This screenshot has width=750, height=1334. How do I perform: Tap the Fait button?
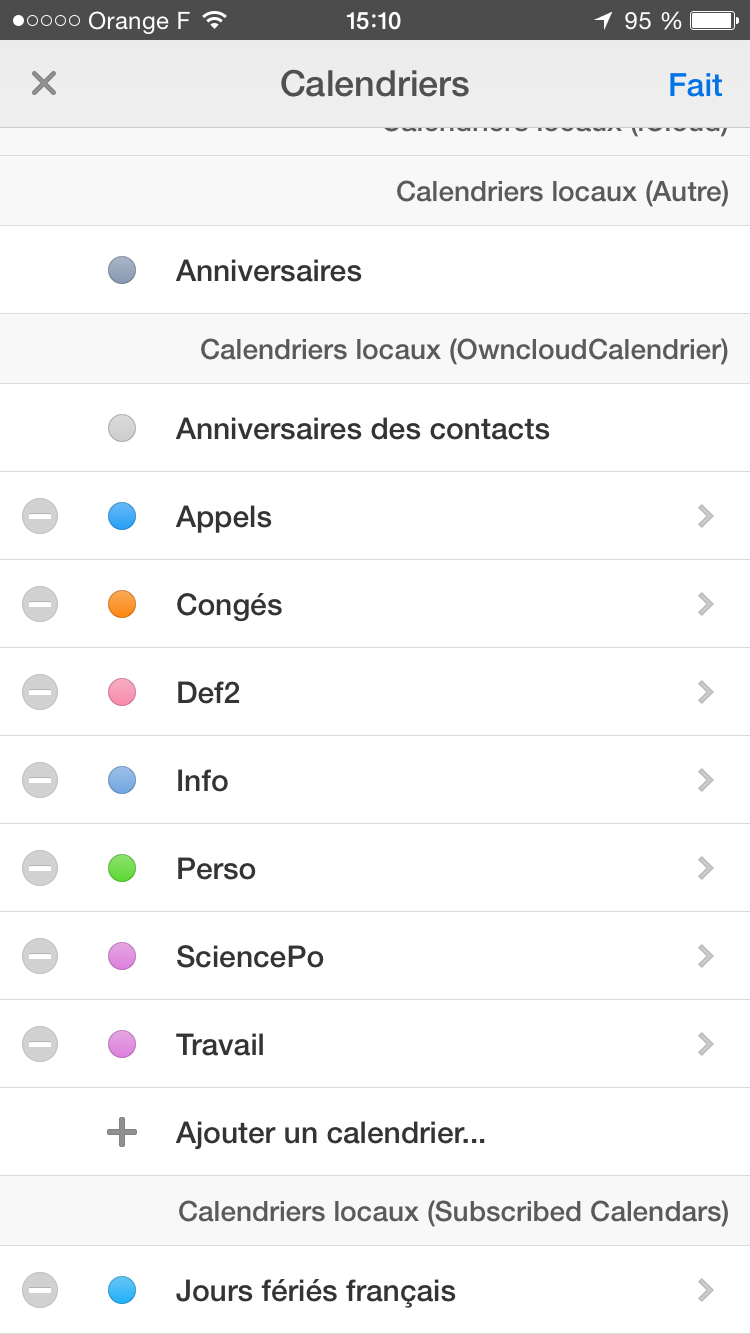pyautogui.click(x=695, y=85)
